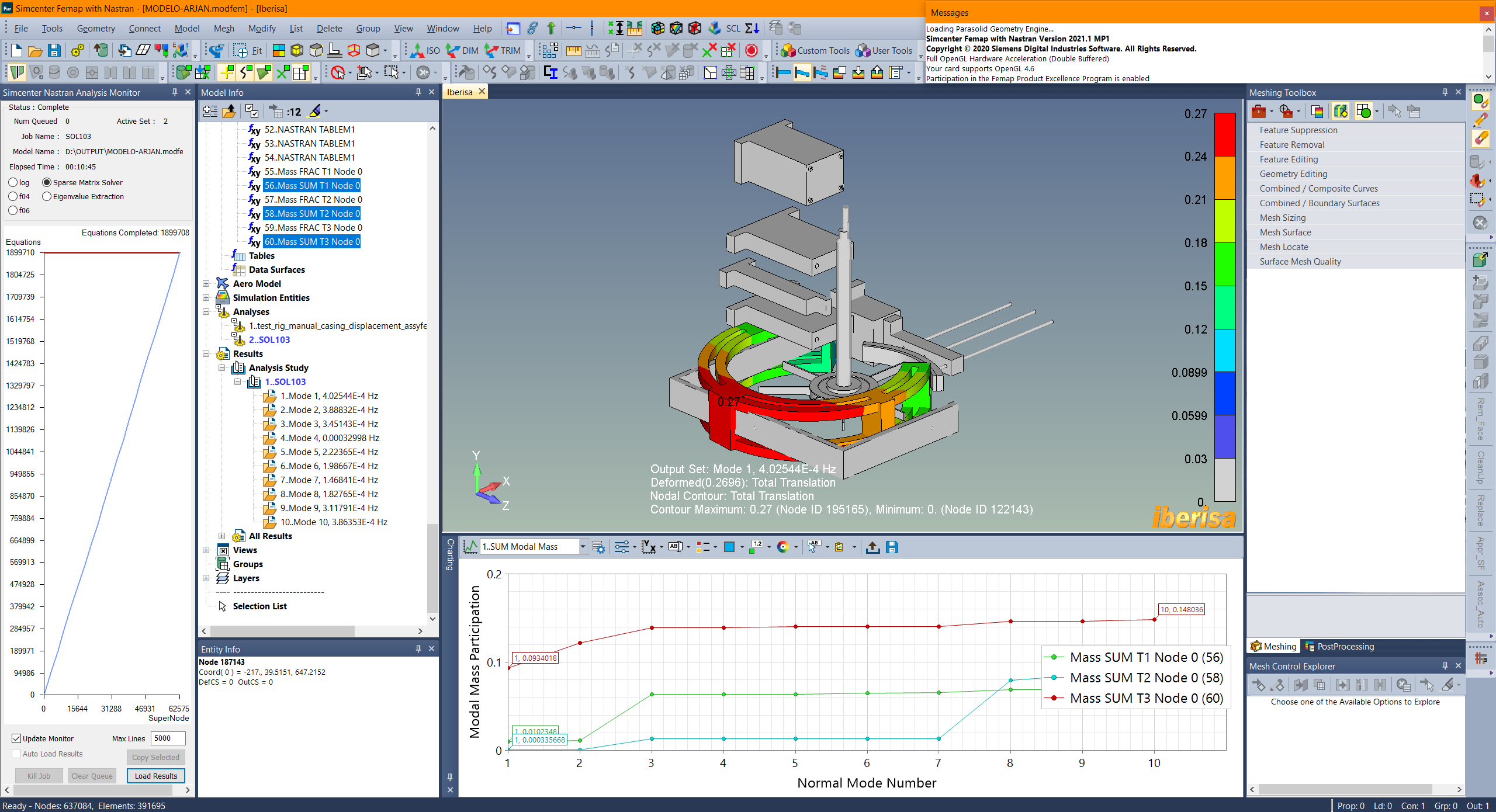The width and height of the screenshot is (1496, 812).
Task: Click the check-list toggle icon in Model Info
Action: (x=252, y=111)
